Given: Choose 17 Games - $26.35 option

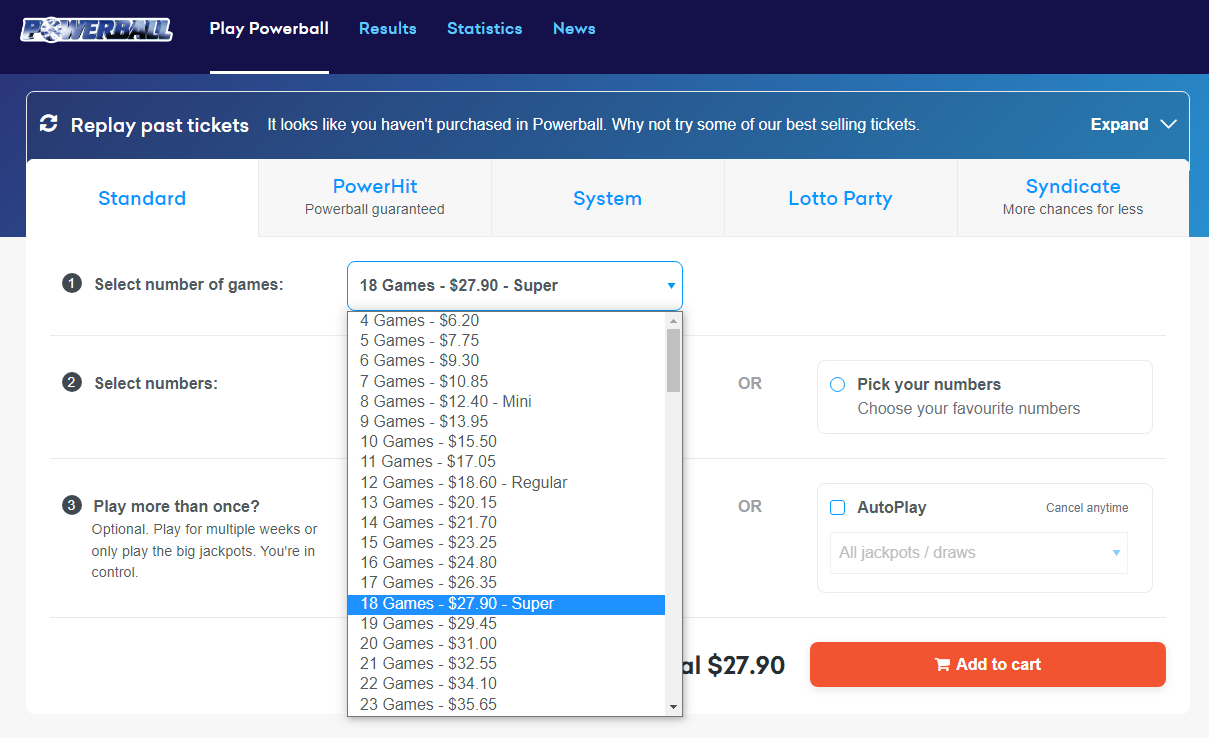Looking at the screenshot, I should click(x=506, y=583).
